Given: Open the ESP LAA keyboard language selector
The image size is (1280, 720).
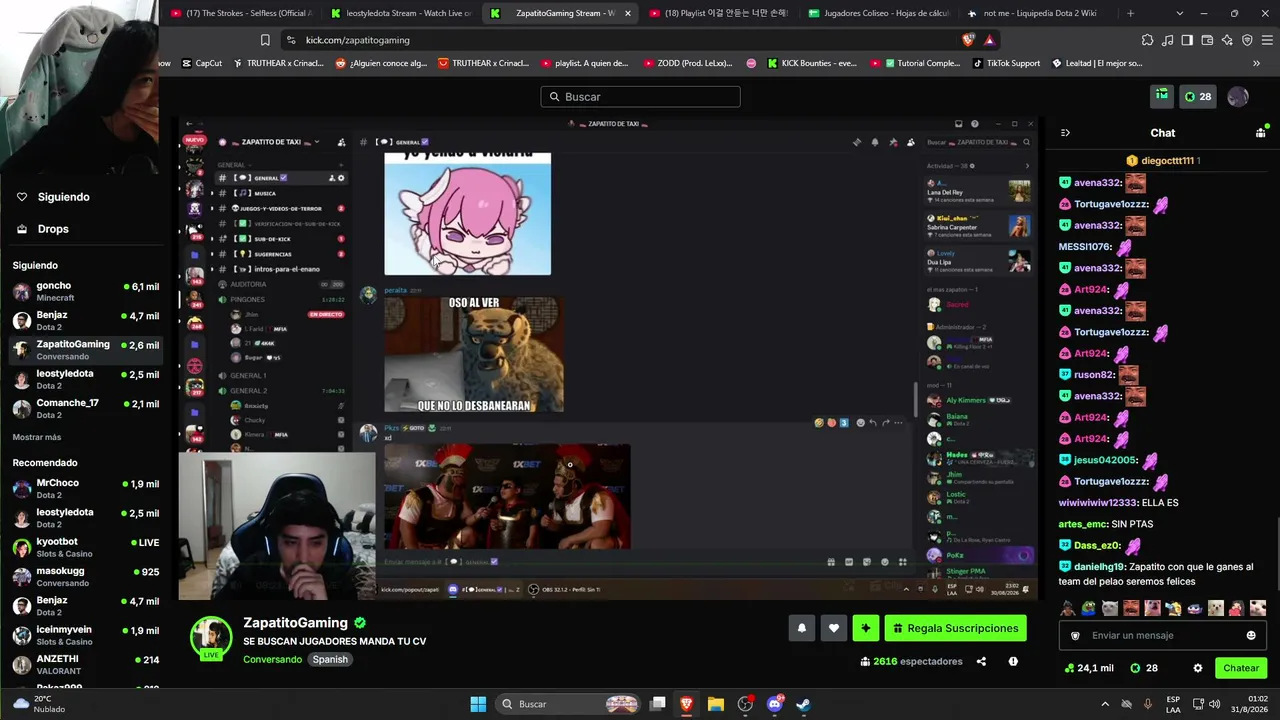Looking at the screenshot, I should [1173, 704].
